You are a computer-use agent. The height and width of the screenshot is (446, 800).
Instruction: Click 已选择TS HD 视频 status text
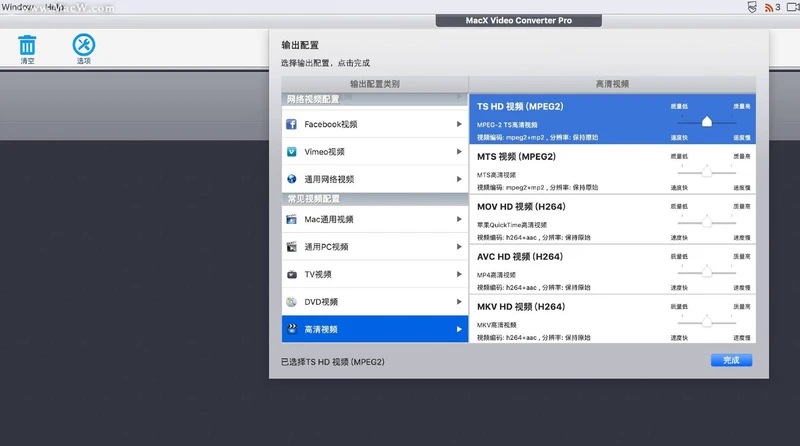(x=333, y=362)
